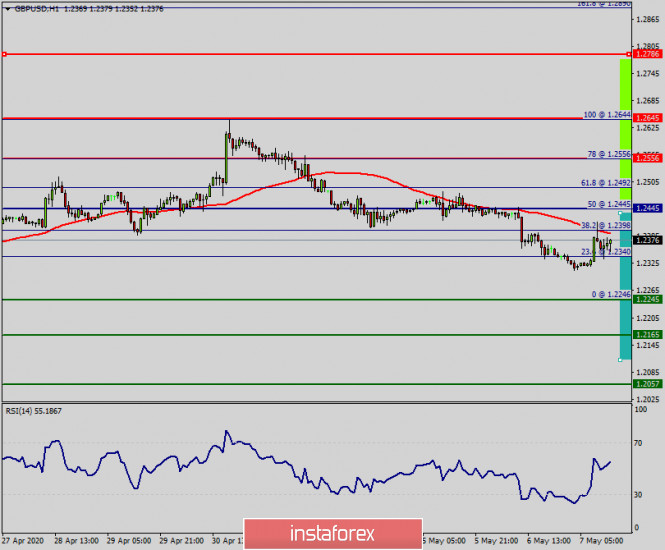
Task: Click the RSI scale value 30
Action: coord(638,494)
